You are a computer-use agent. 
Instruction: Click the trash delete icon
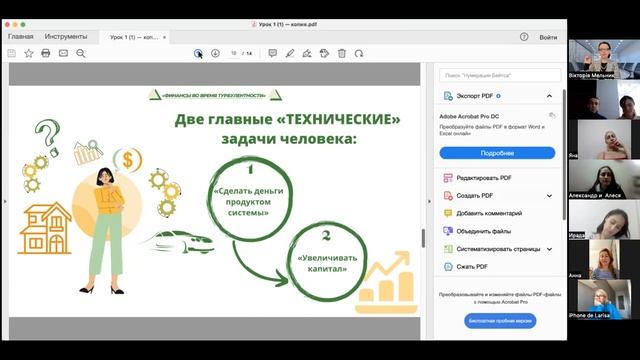click(x=342, y=53)
